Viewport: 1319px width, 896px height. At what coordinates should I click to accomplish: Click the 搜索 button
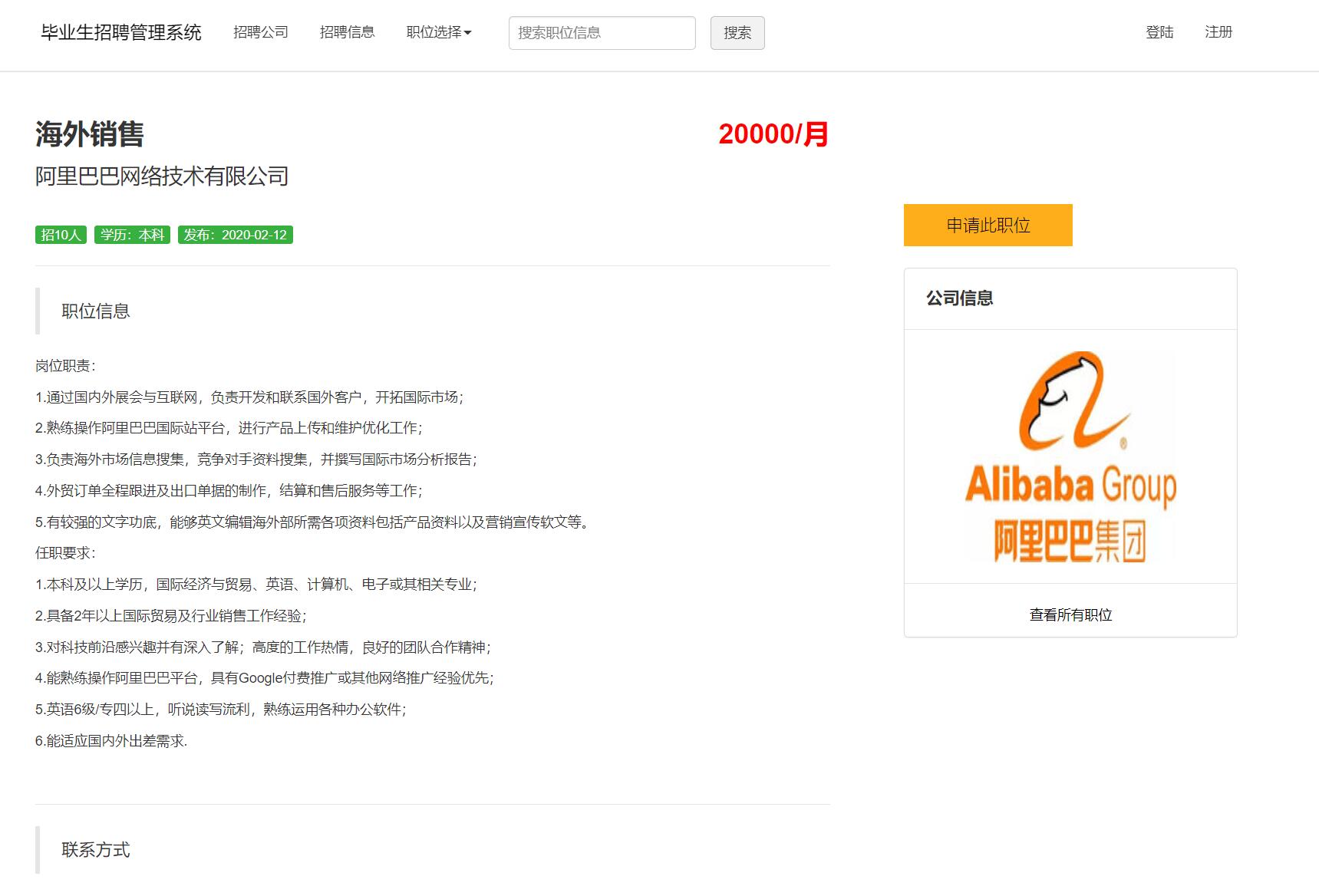pos(737,33)
